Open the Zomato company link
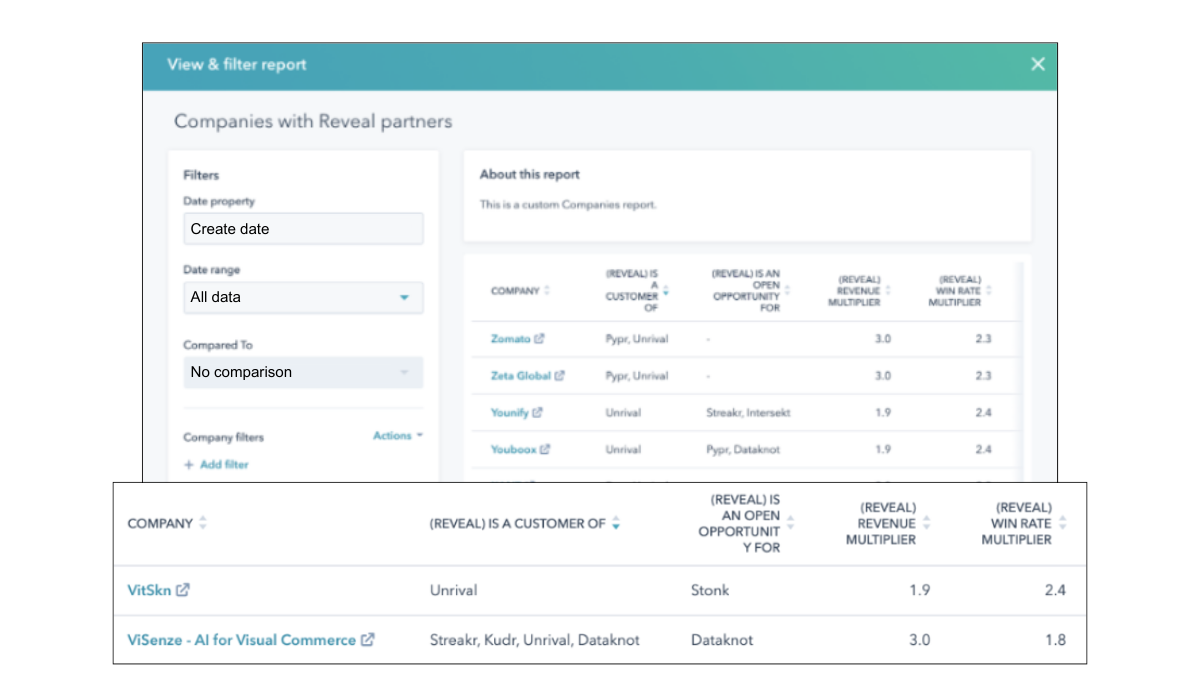 tap(510, 339)
